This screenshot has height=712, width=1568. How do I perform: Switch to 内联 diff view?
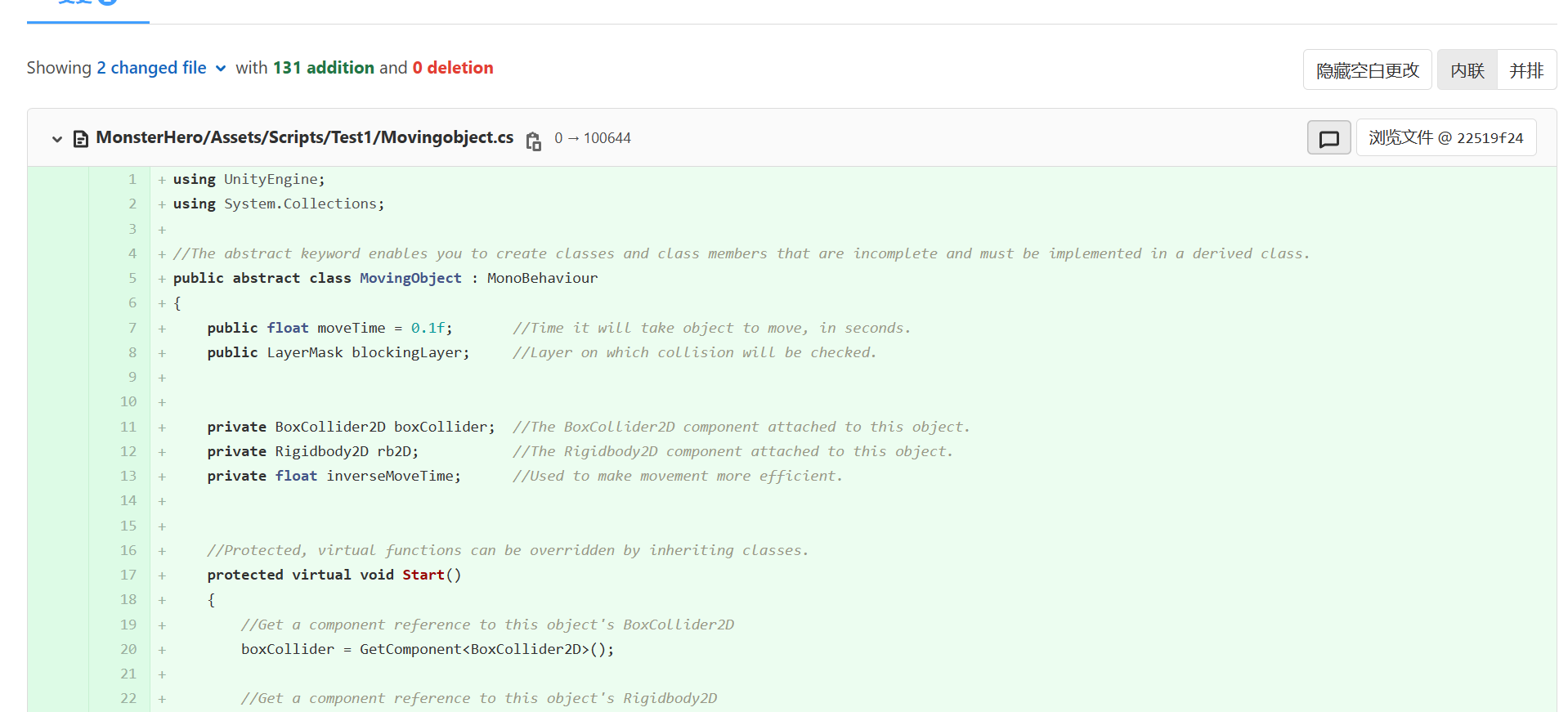point(1467,70)
